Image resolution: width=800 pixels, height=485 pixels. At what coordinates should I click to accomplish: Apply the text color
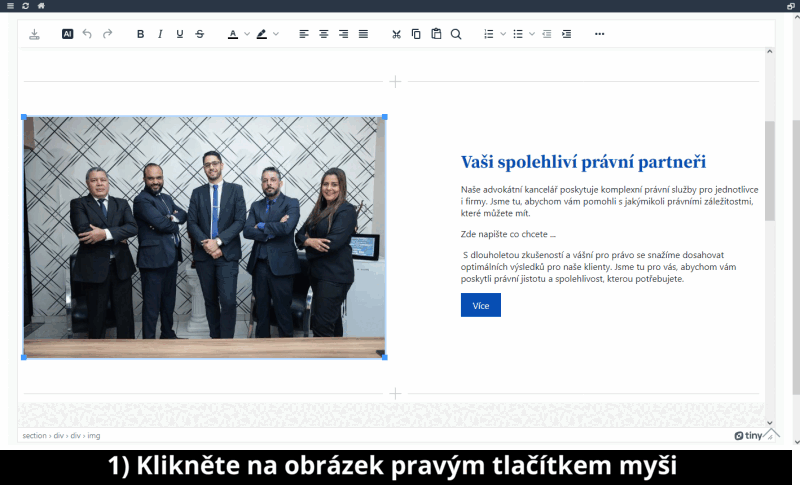233,34
